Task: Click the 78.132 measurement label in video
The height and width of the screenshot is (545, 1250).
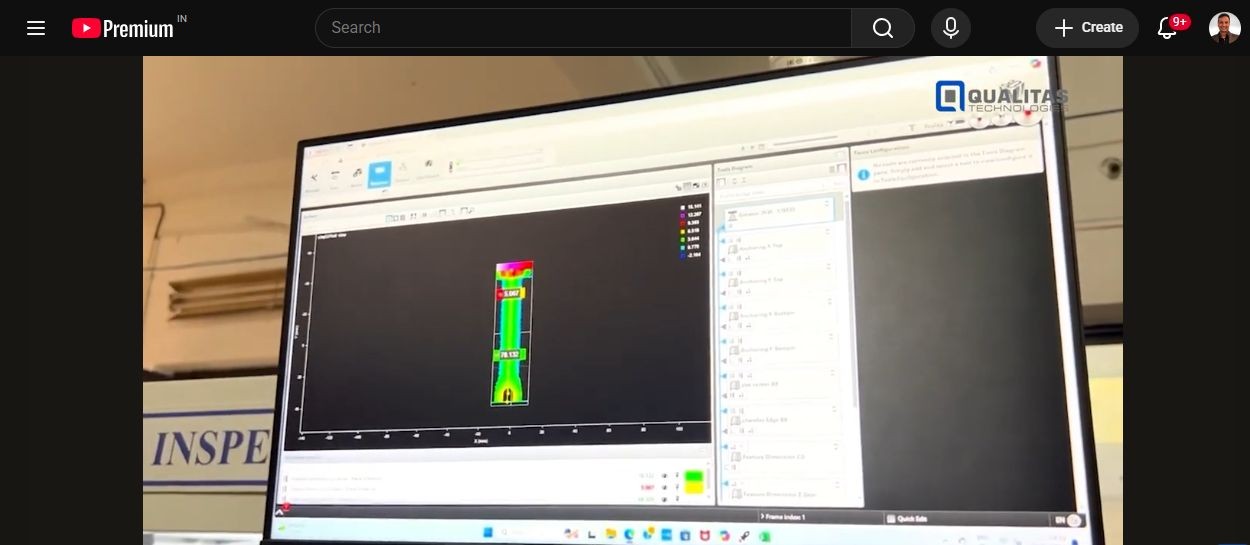Action: click(510, 355)
